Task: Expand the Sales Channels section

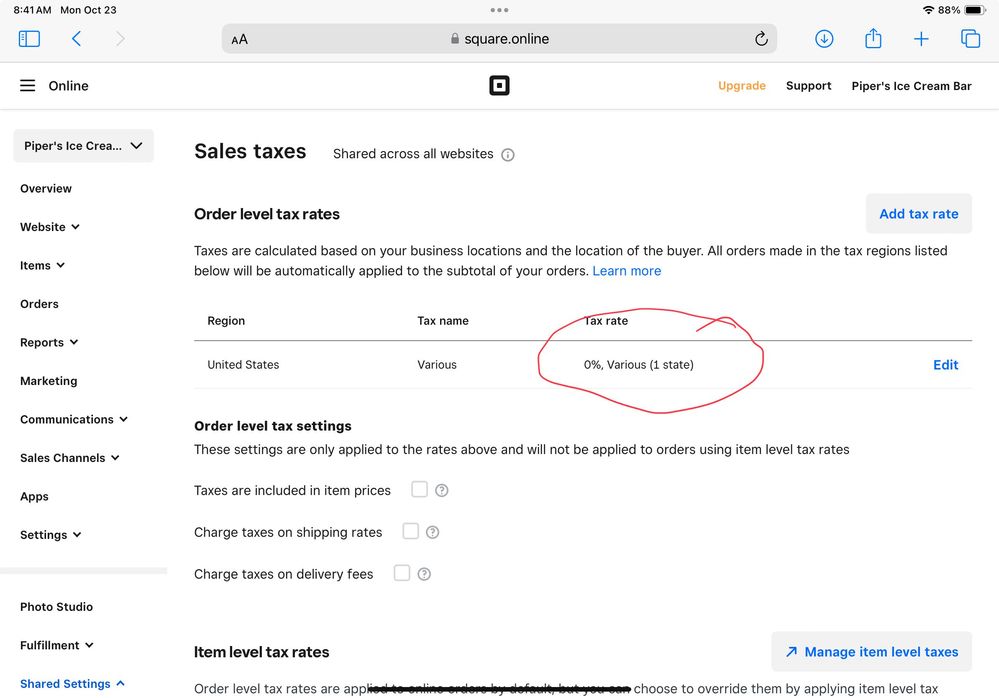Action: point(69,458)
